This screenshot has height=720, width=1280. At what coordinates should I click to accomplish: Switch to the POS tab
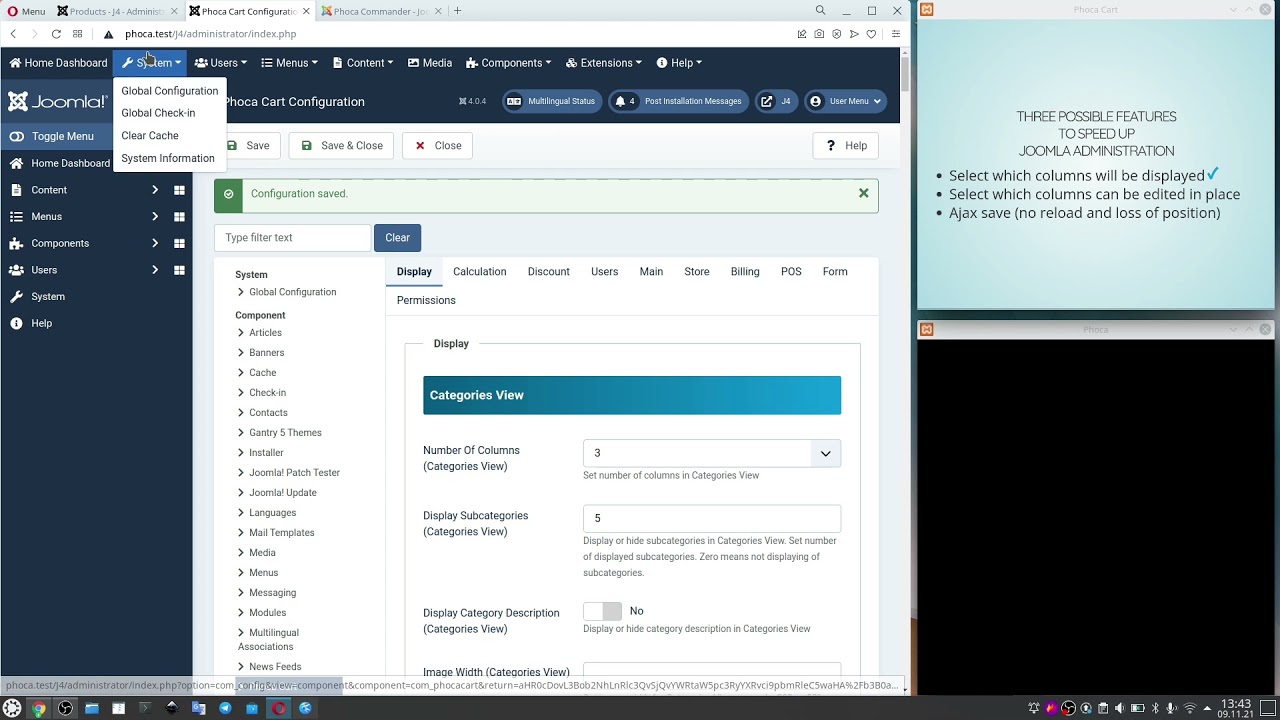[791, 272]
